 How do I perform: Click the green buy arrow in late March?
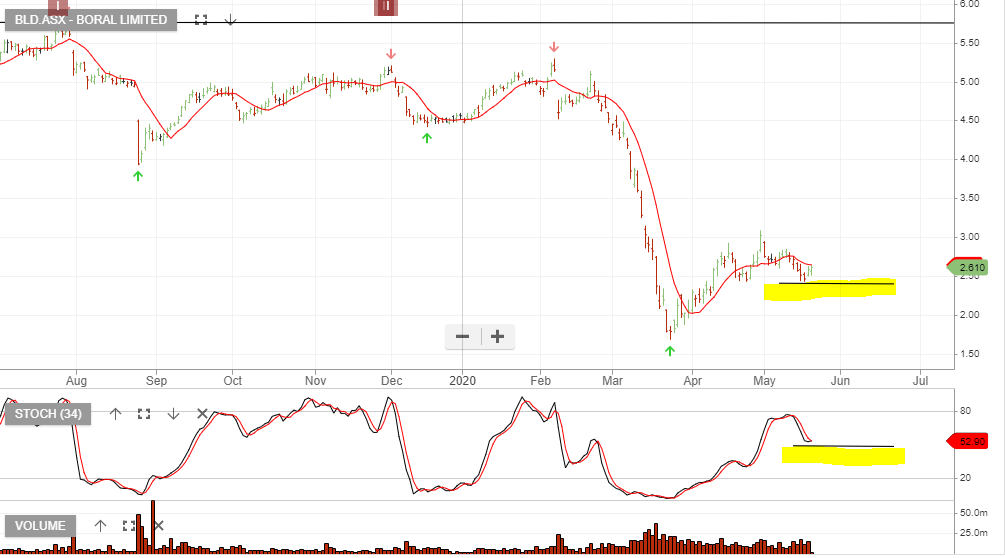click(670, 350)
